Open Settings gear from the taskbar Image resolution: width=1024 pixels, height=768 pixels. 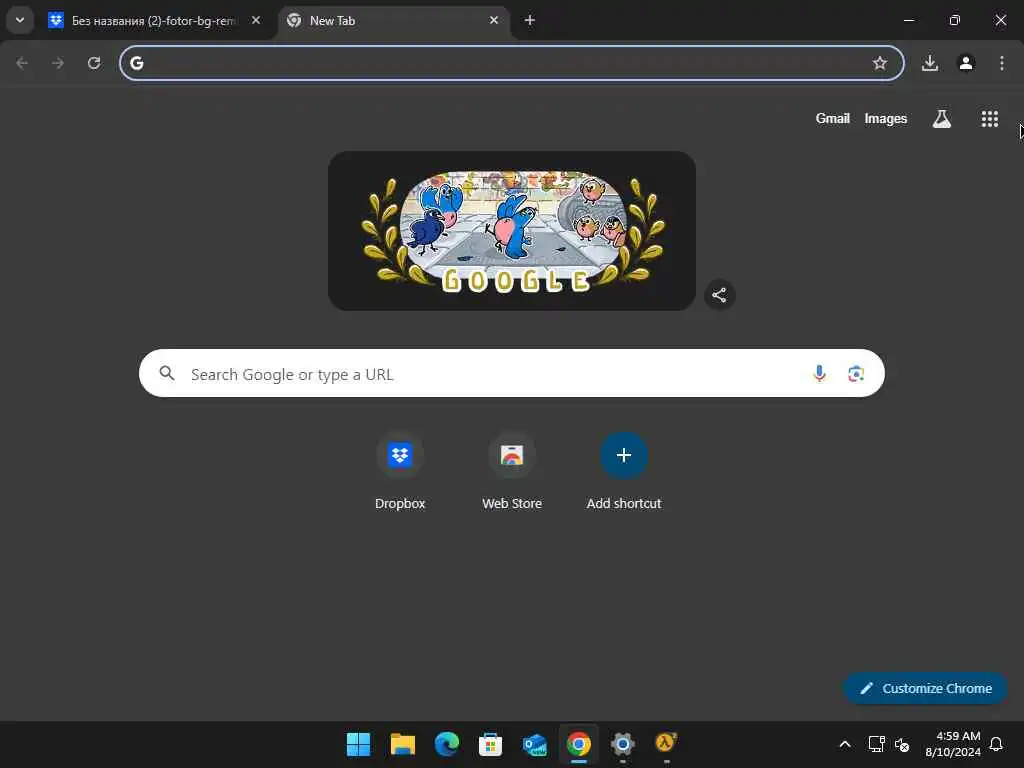click(622, 744)
